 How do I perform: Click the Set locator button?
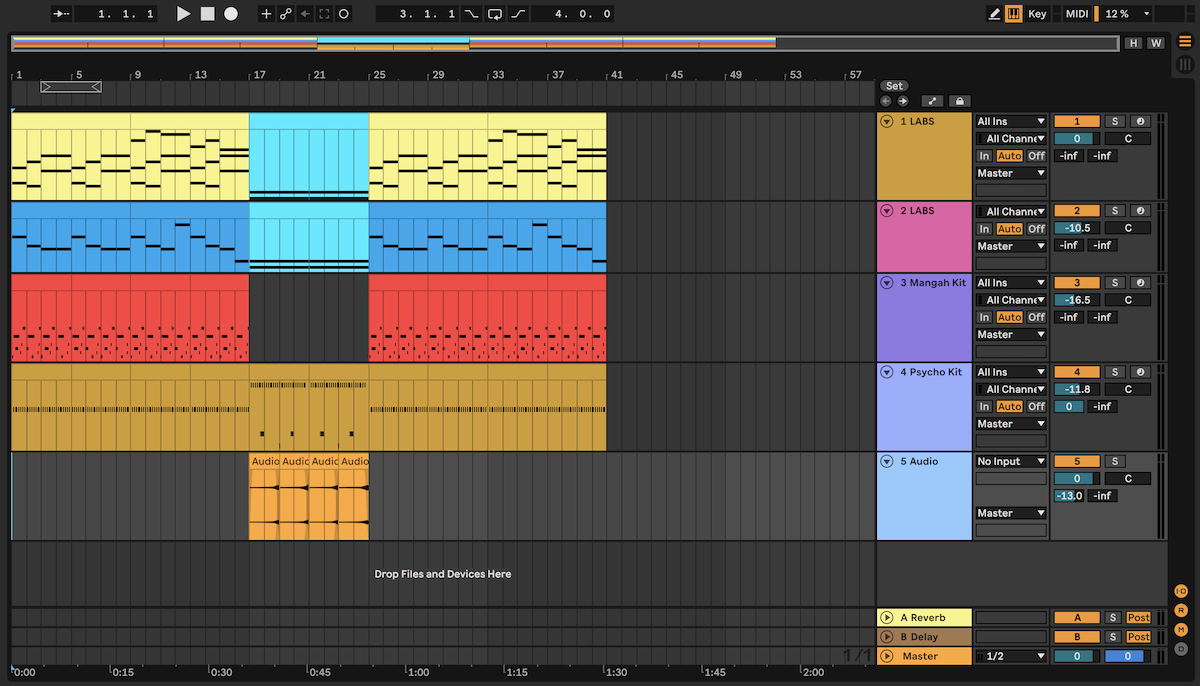[894, 86]
